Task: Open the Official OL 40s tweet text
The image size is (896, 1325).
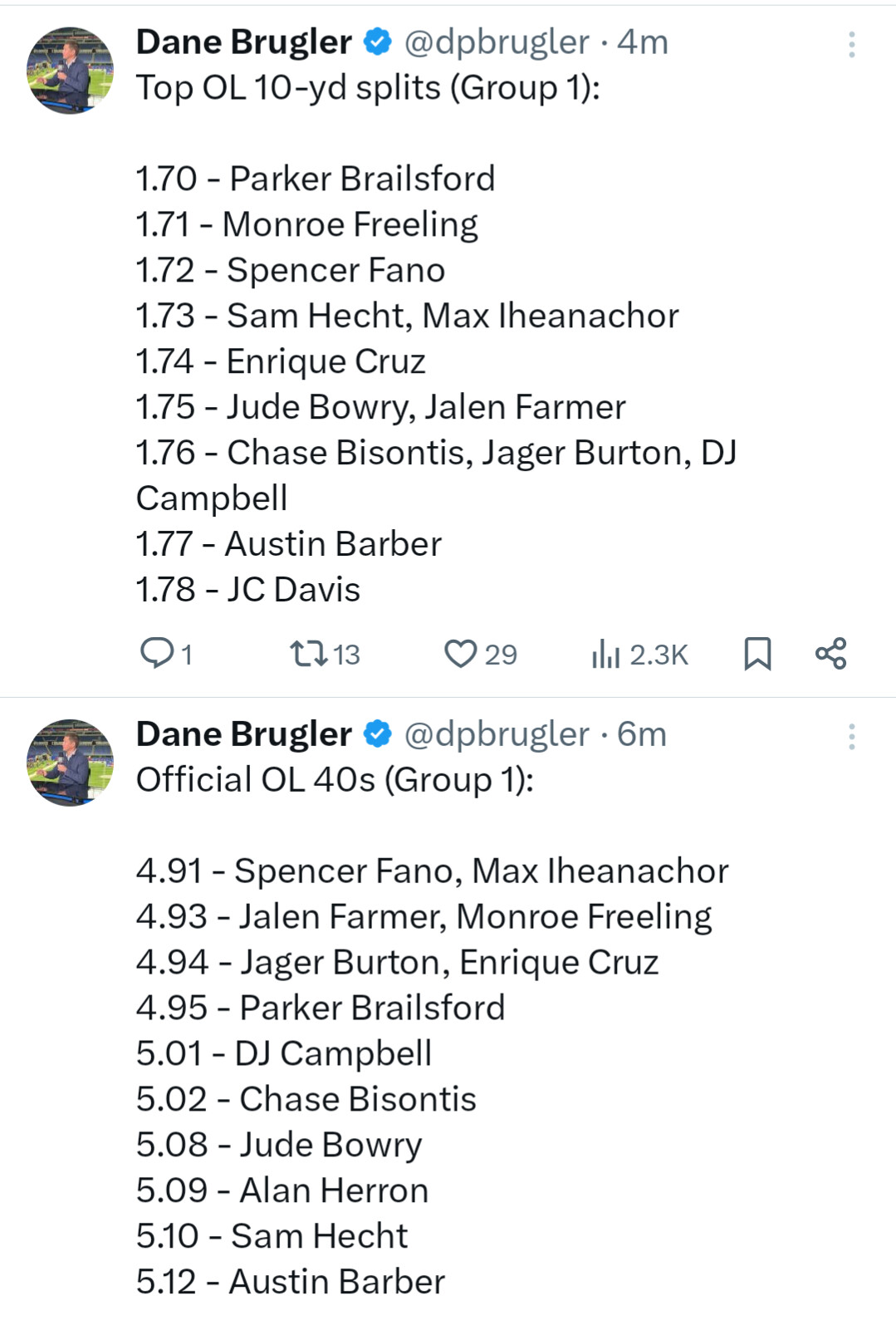Action: point(335,780)
